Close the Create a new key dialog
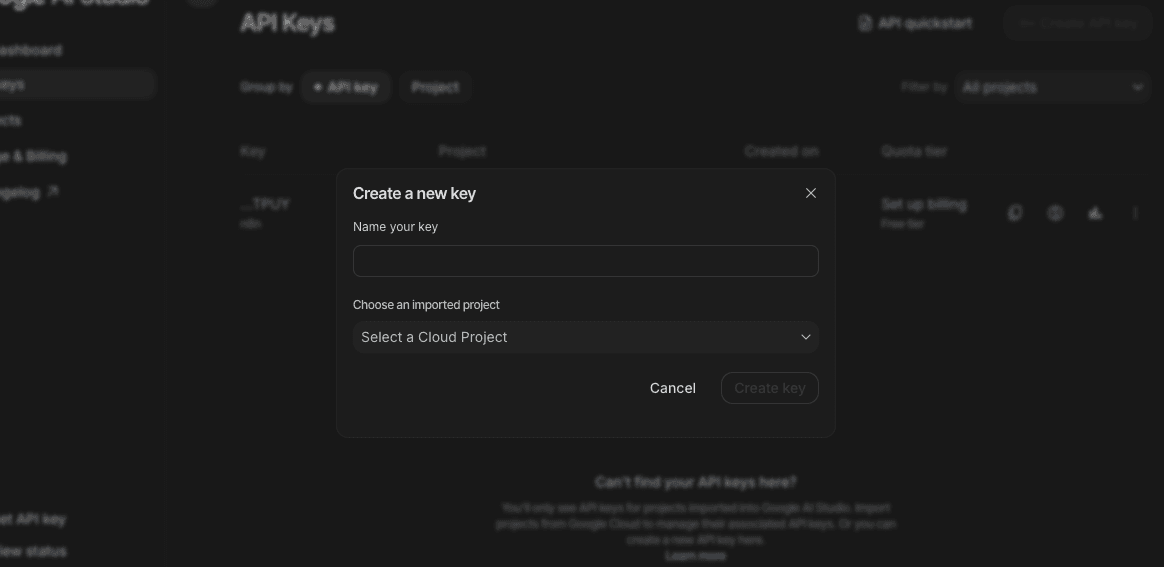1164x567 pixels. [x=811, y=193]
